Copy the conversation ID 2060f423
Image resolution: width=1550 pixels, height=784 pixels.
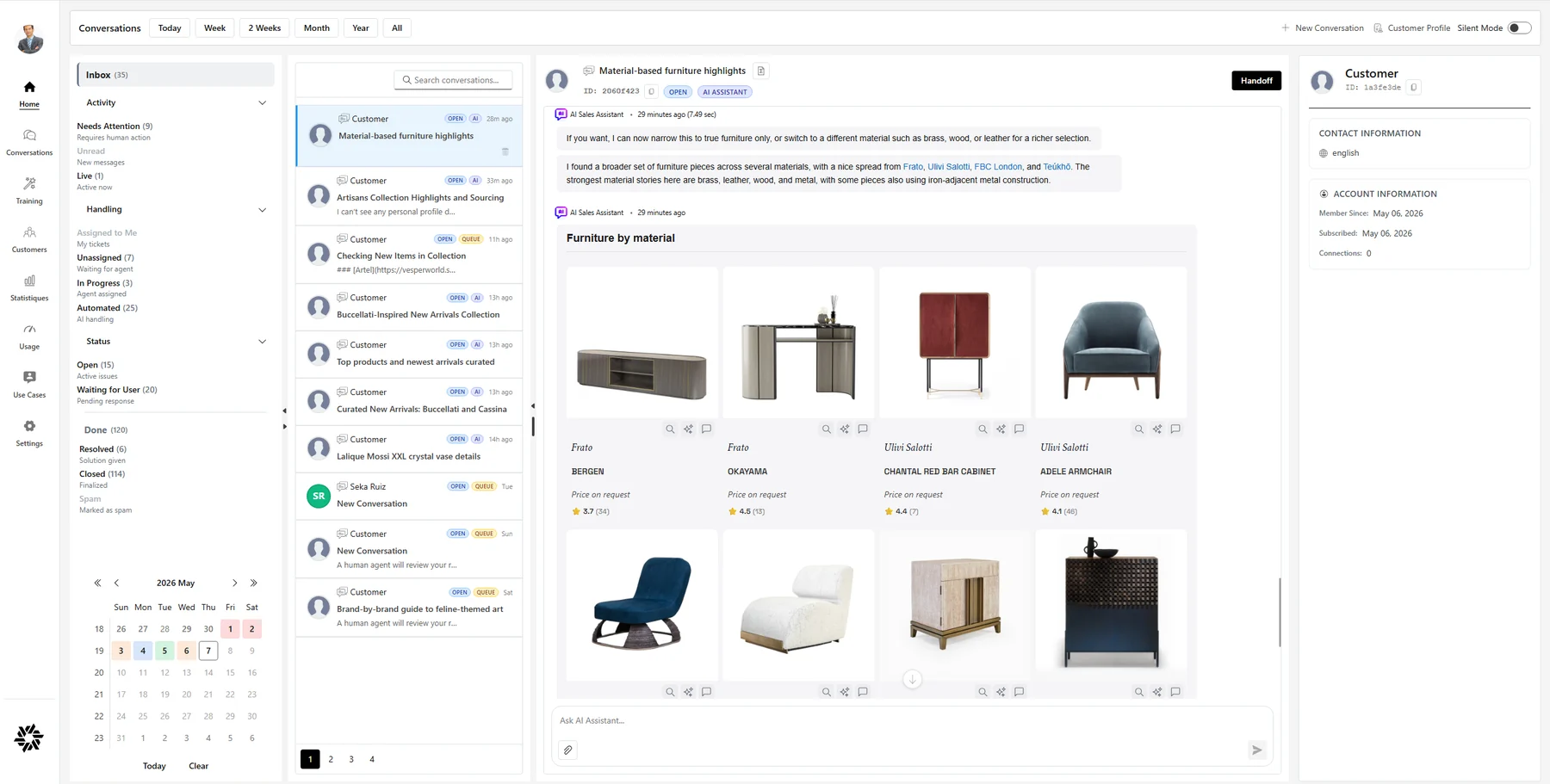click(652, 91)
